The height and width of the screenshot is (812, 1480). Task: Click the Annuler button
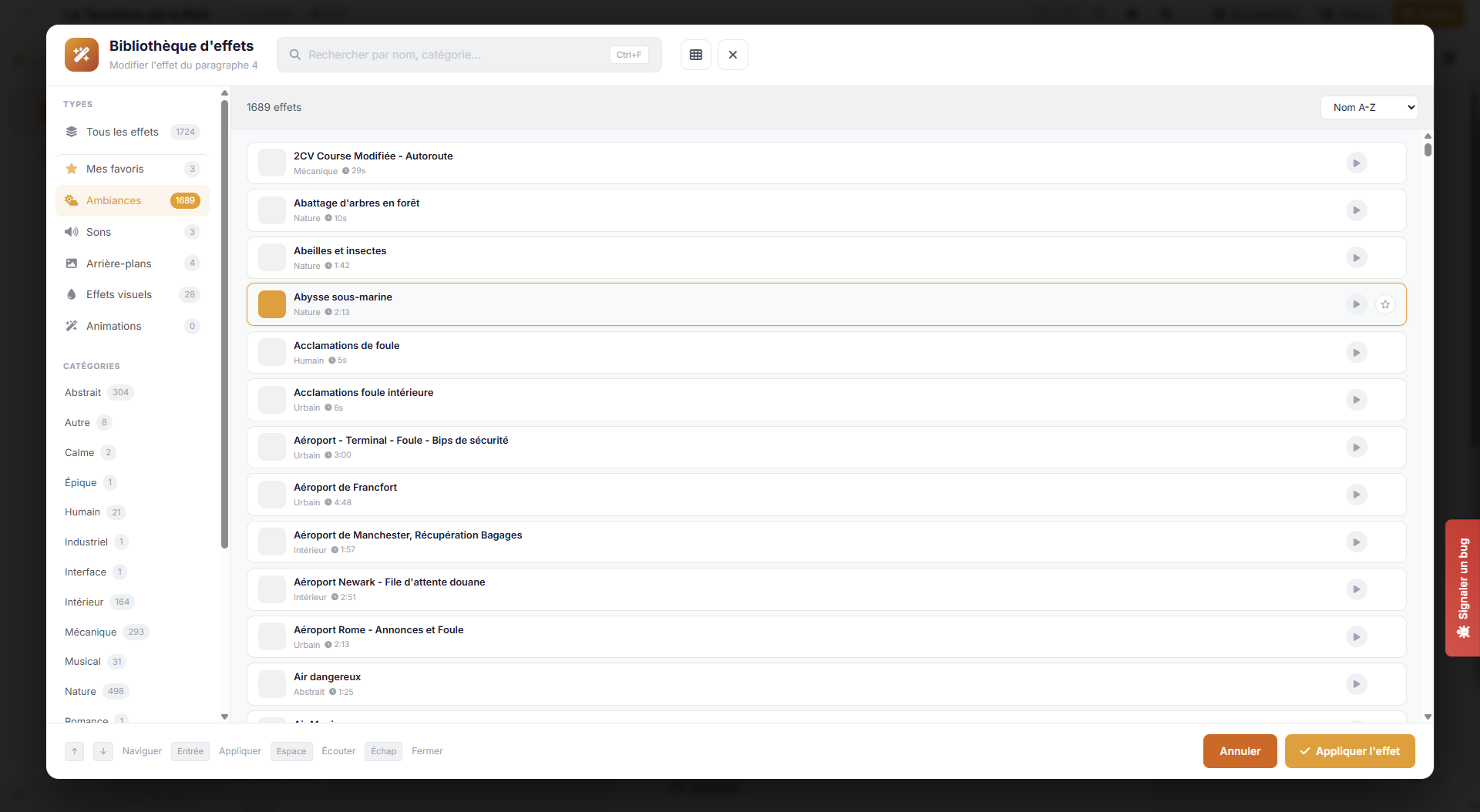coord(1239,751)
